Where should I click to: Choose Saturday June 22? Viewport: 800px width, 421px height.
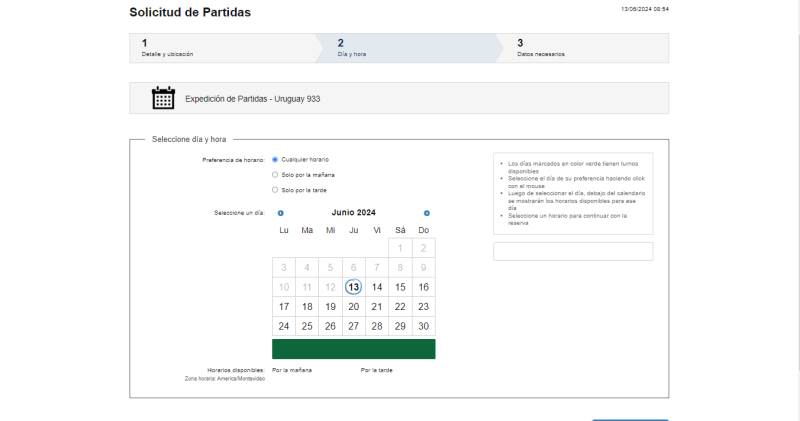400,307
